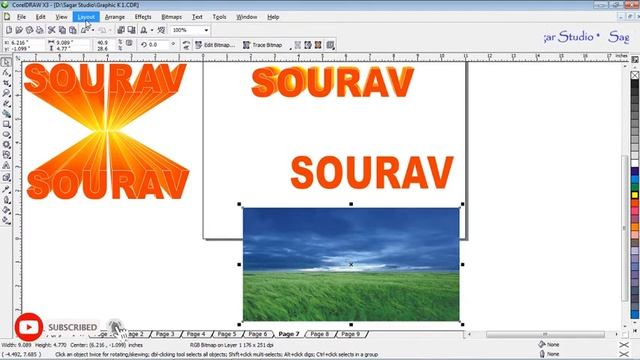Screen dimensions: 640x360
Task: Click the Paste icon in toolbar
Action: (73, 30)
